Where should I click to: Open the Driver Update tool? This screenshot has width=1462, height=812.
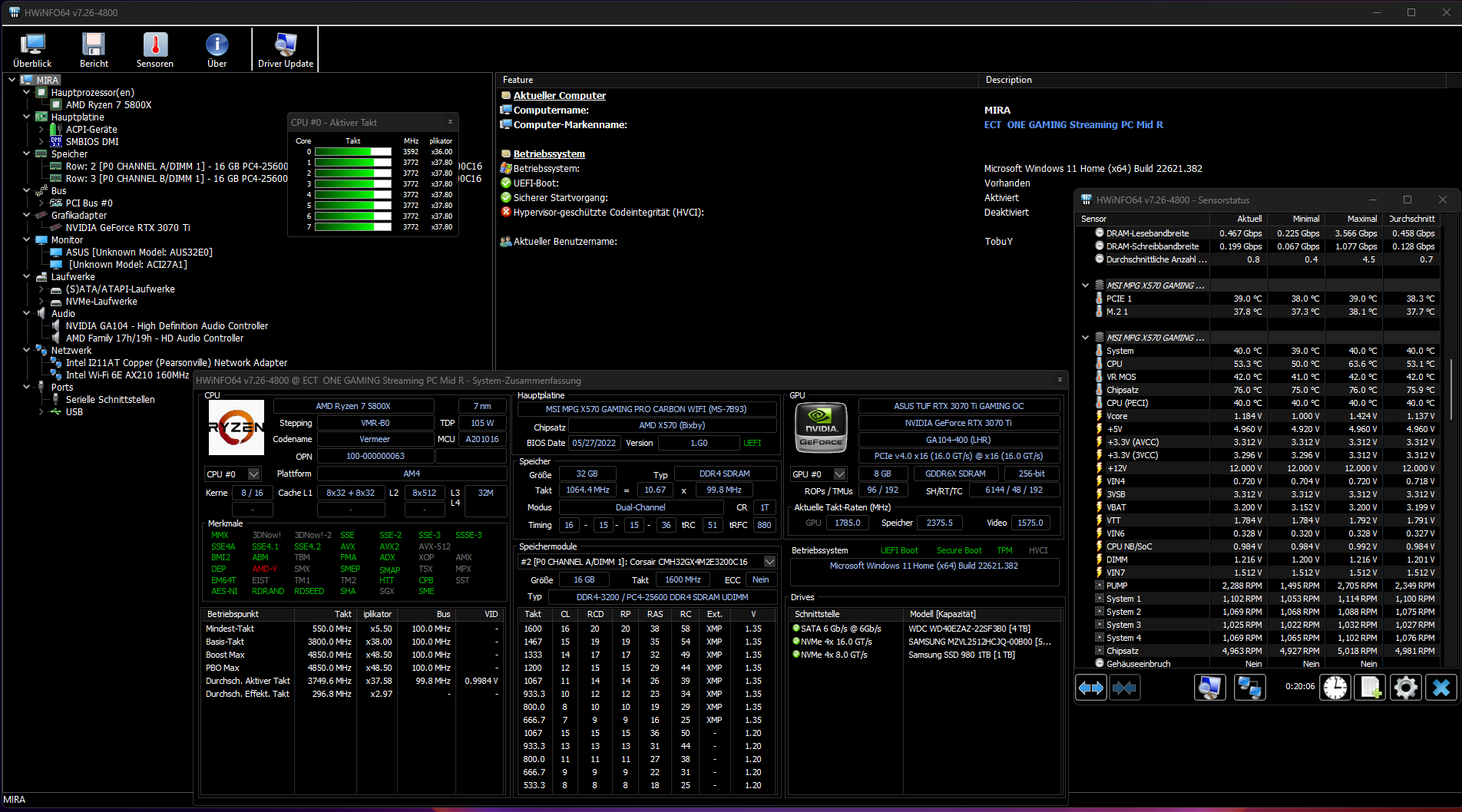click(286, 51)
